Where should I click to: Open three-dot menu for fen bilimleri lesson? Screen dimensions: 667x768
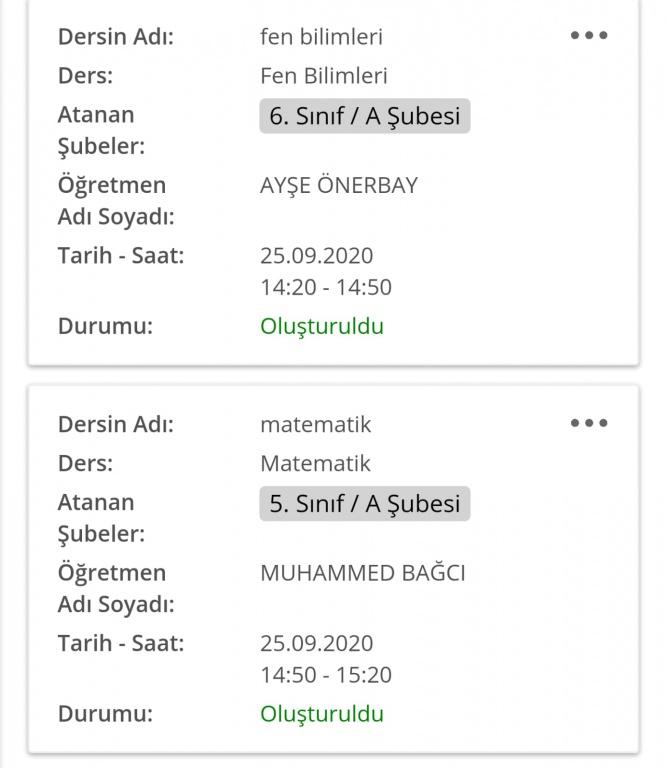(x=588, y=35)
